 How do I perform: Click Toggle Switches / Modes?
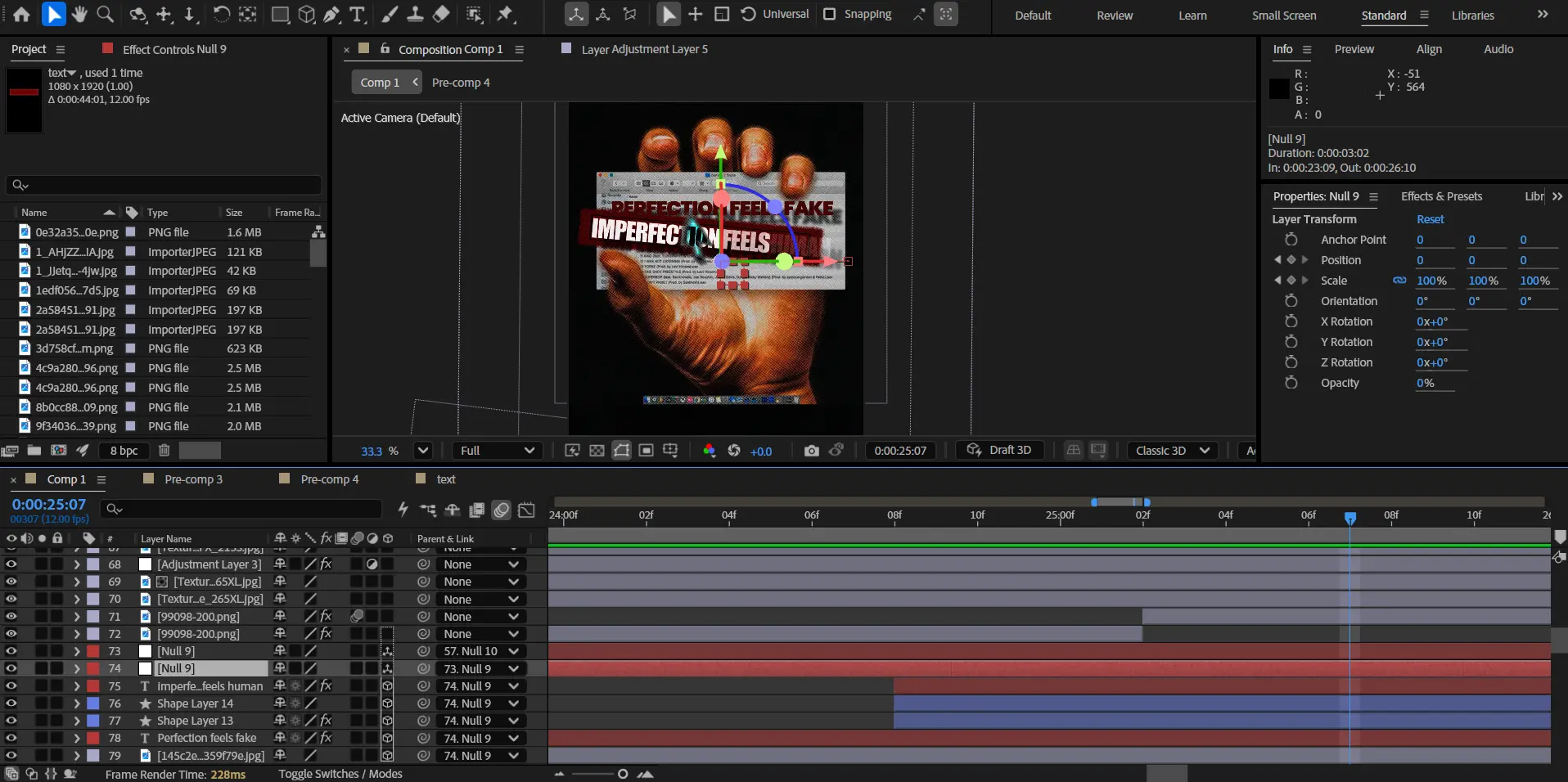[x=340, y=774]
